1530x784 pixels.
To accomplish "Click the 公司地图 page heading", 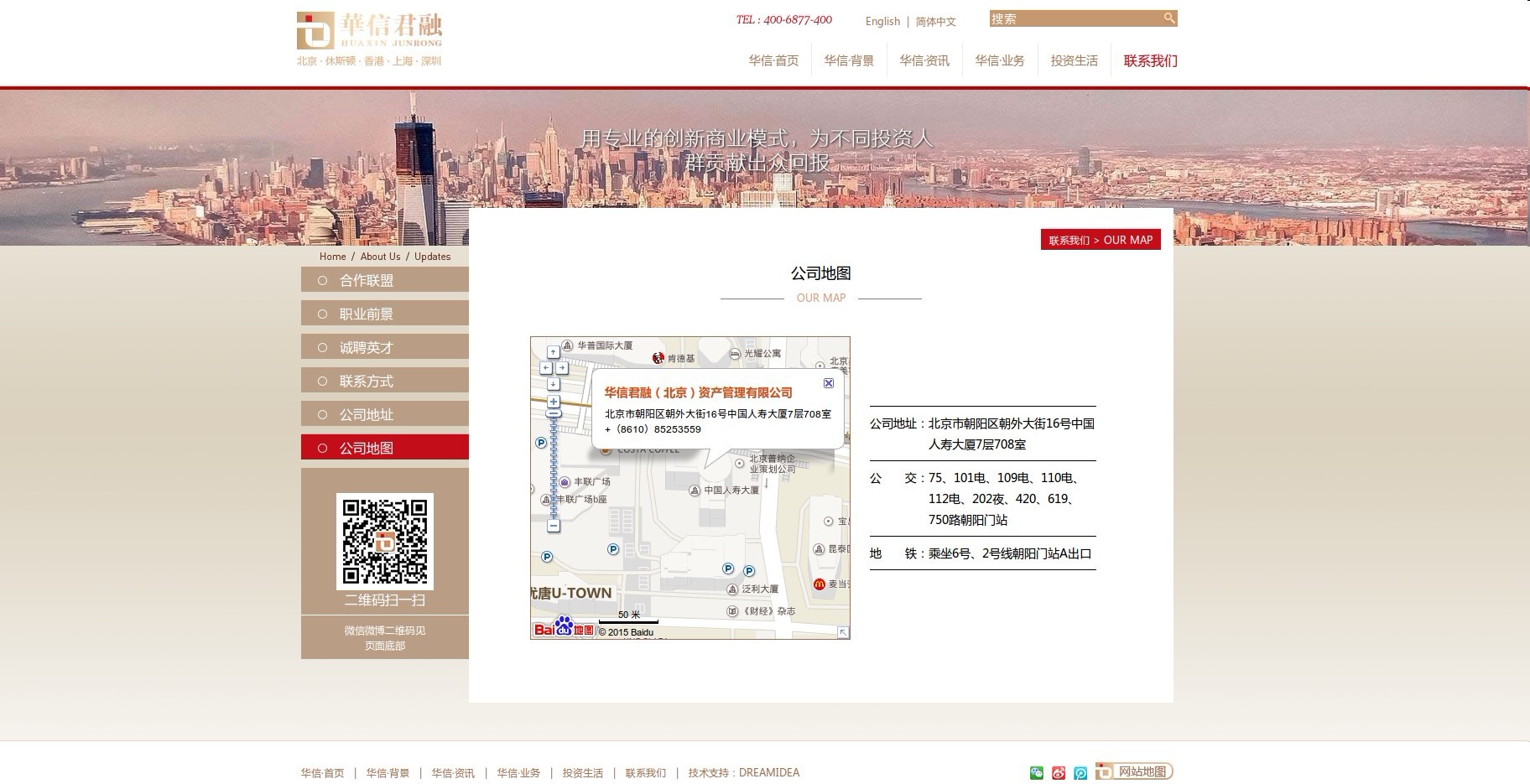I will click(x=821, y=273).
